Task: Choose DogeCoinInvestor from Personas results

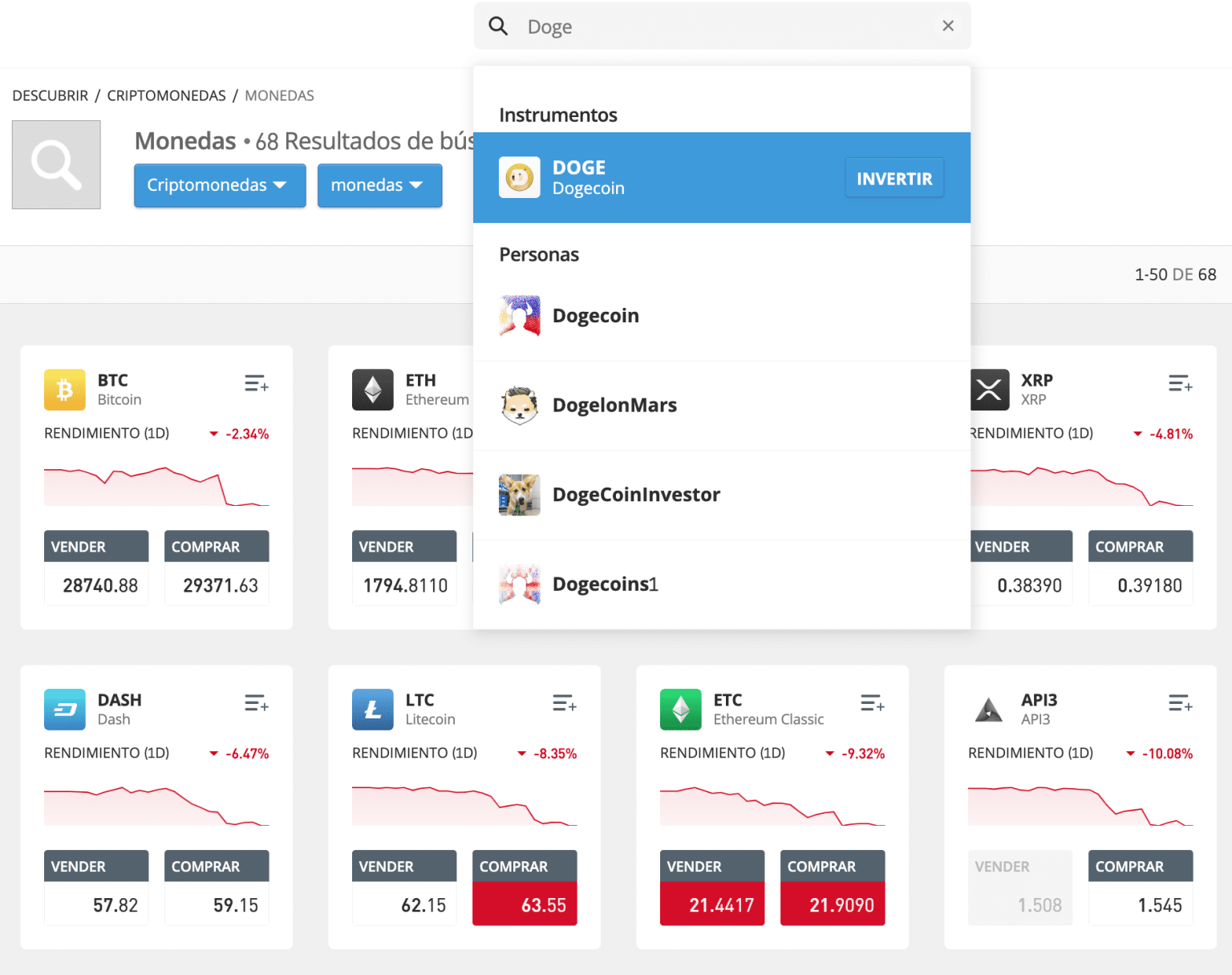Action: point(636,495)
